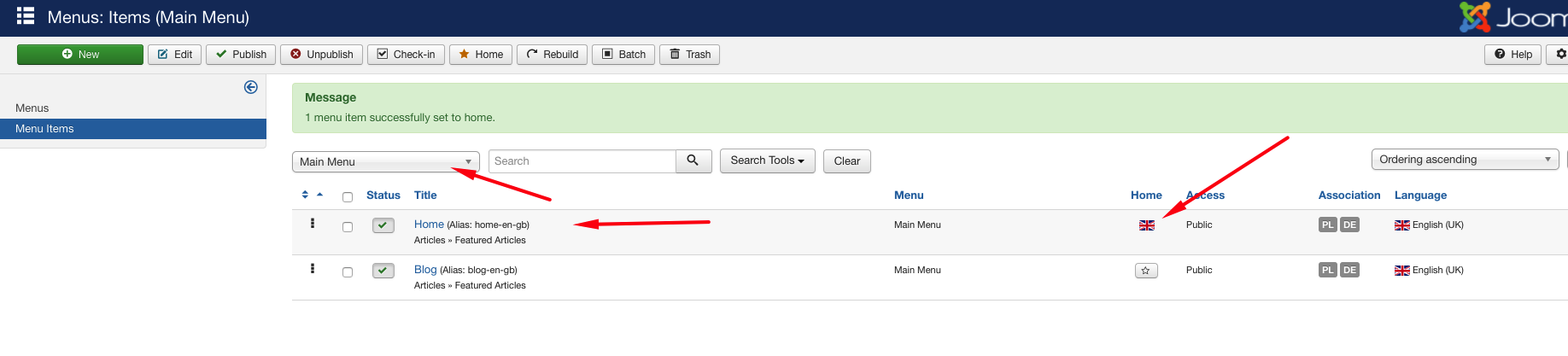Grab the drag handle of Home row

click(x=313, y=223)
